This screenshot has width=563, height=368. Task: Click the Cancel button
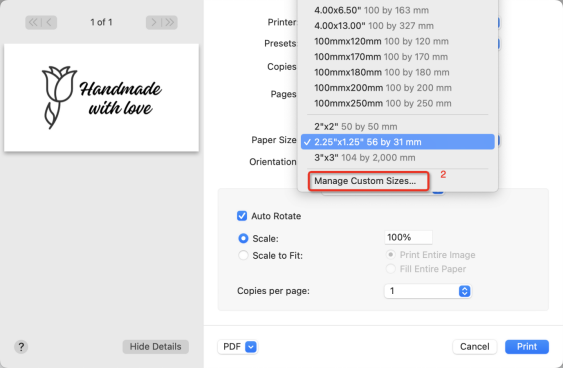pyautogui.click(x=475, y=347)
